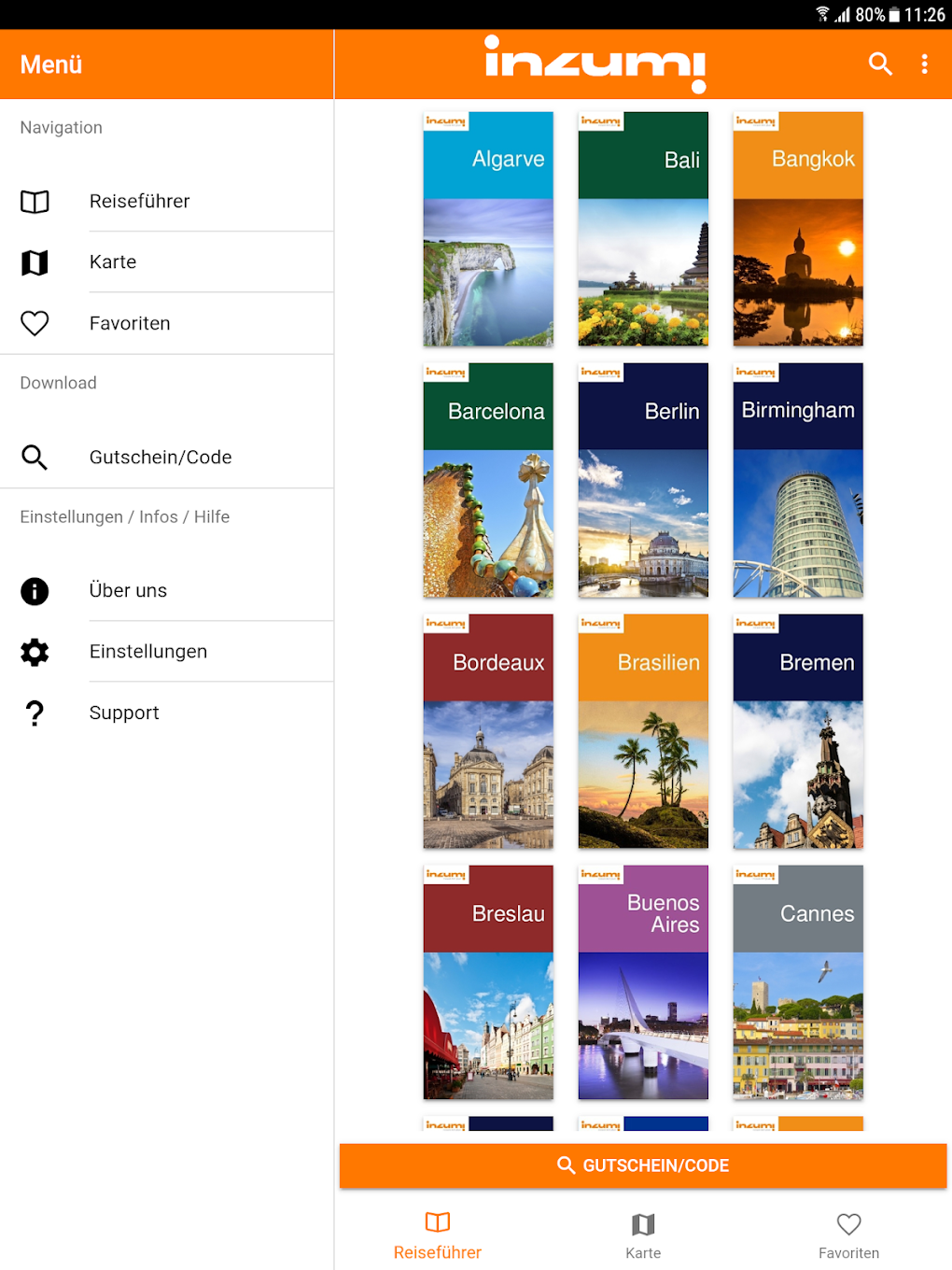Viewport: 952px width, 1270px height.
Task: Click the Karte map icon in menu
Action: tap(35, 262)
